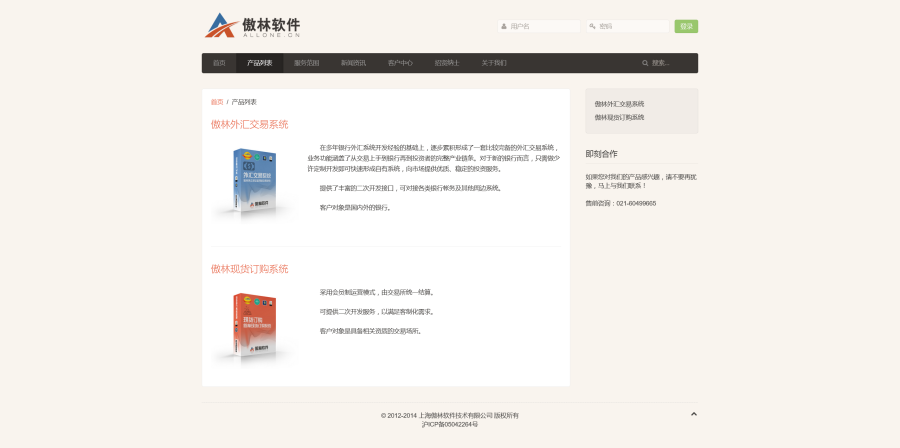Click the 客户对象是国内外的银行 paragraph
Image resolution: width=900 pixels, height=448 pixels.
tap(356, 208)
